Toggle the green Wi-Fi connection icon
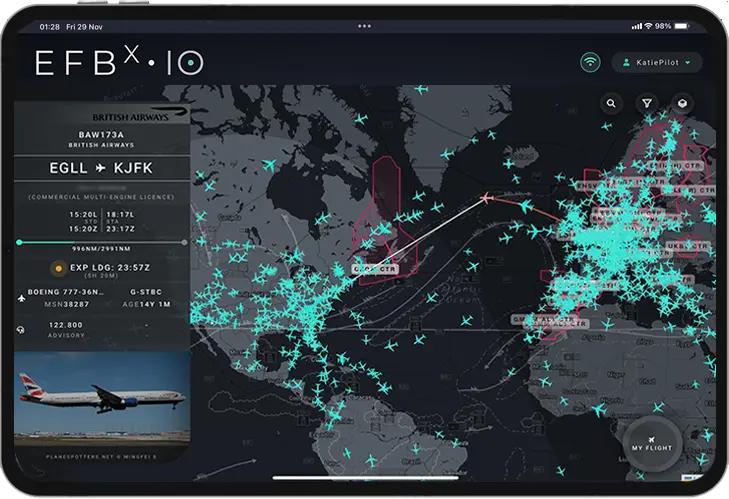The image size is (729, 499). (590, 62)
